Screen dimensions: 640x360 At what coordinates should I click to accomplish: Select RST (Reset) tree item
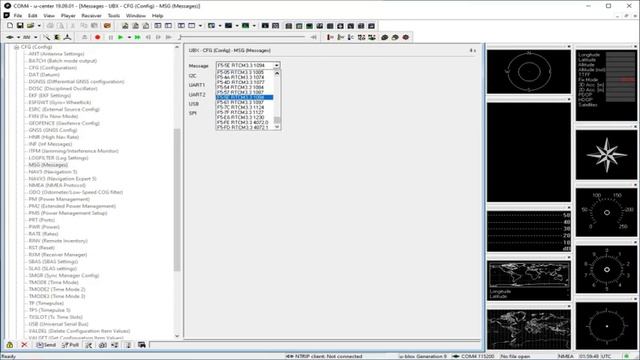[x=41, y=248]
